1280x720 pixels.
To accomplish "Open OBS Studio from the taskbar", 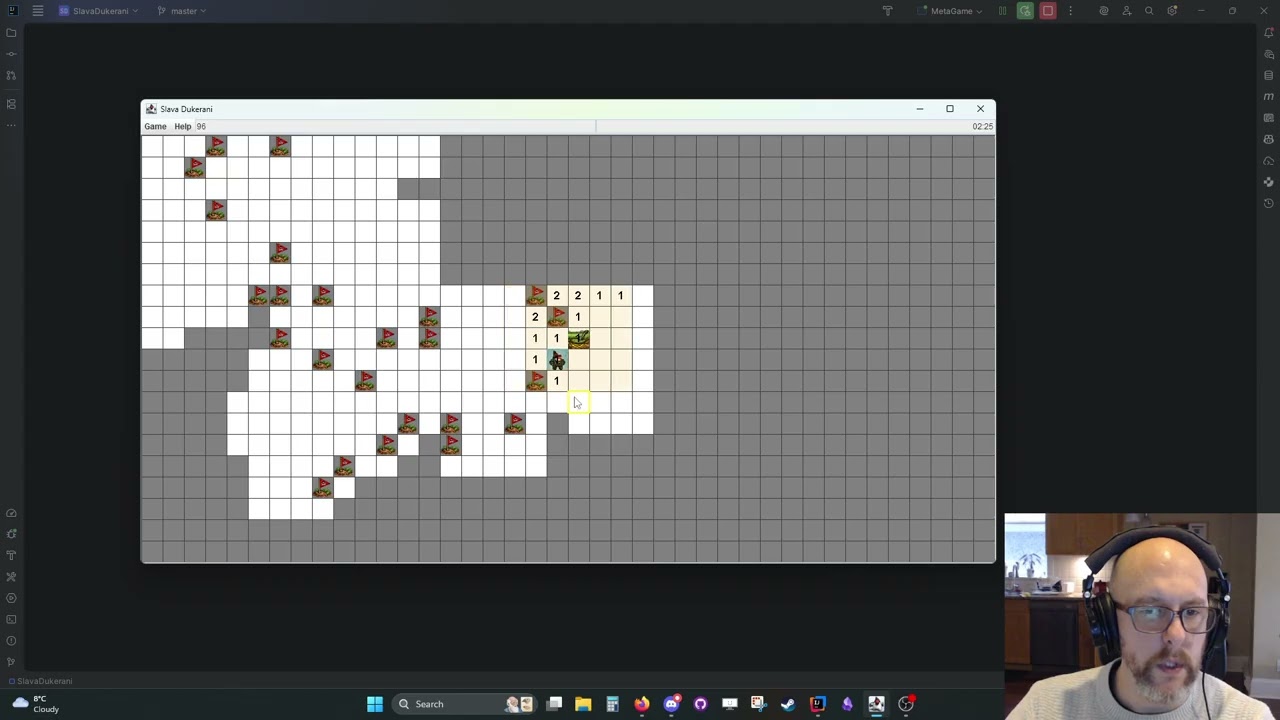I will tap(906, 704).
